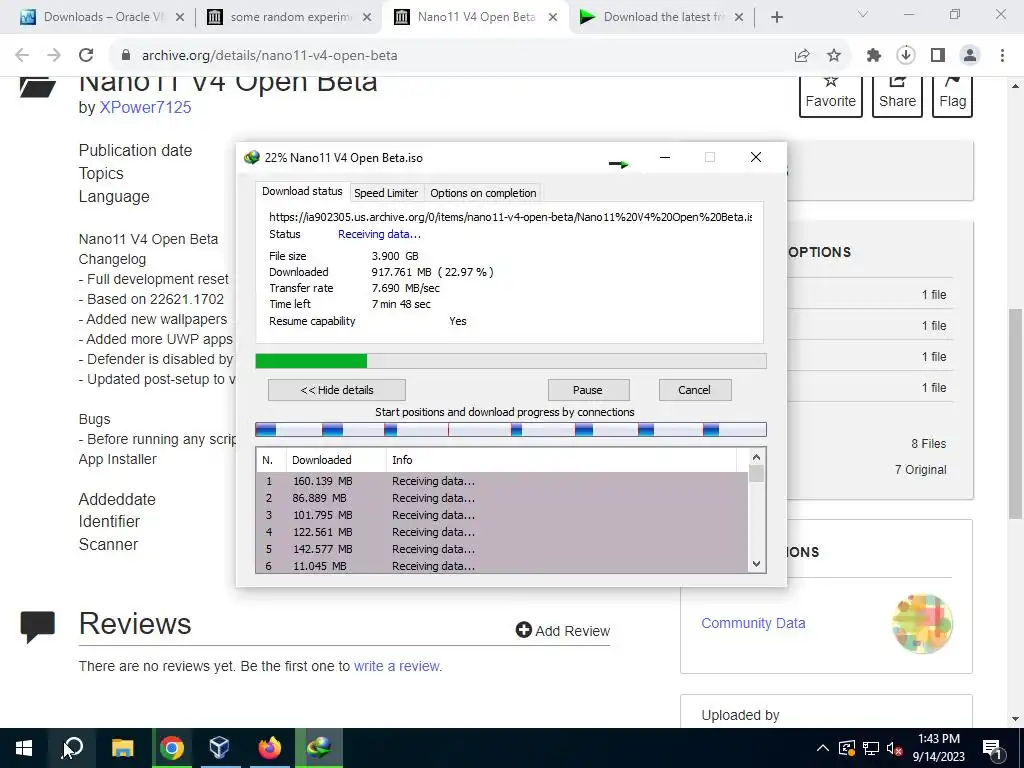Viewport: 1024px width, 768px height.
Task: Toggle Chrome side panel icon
Action: (x=938, y=56)
